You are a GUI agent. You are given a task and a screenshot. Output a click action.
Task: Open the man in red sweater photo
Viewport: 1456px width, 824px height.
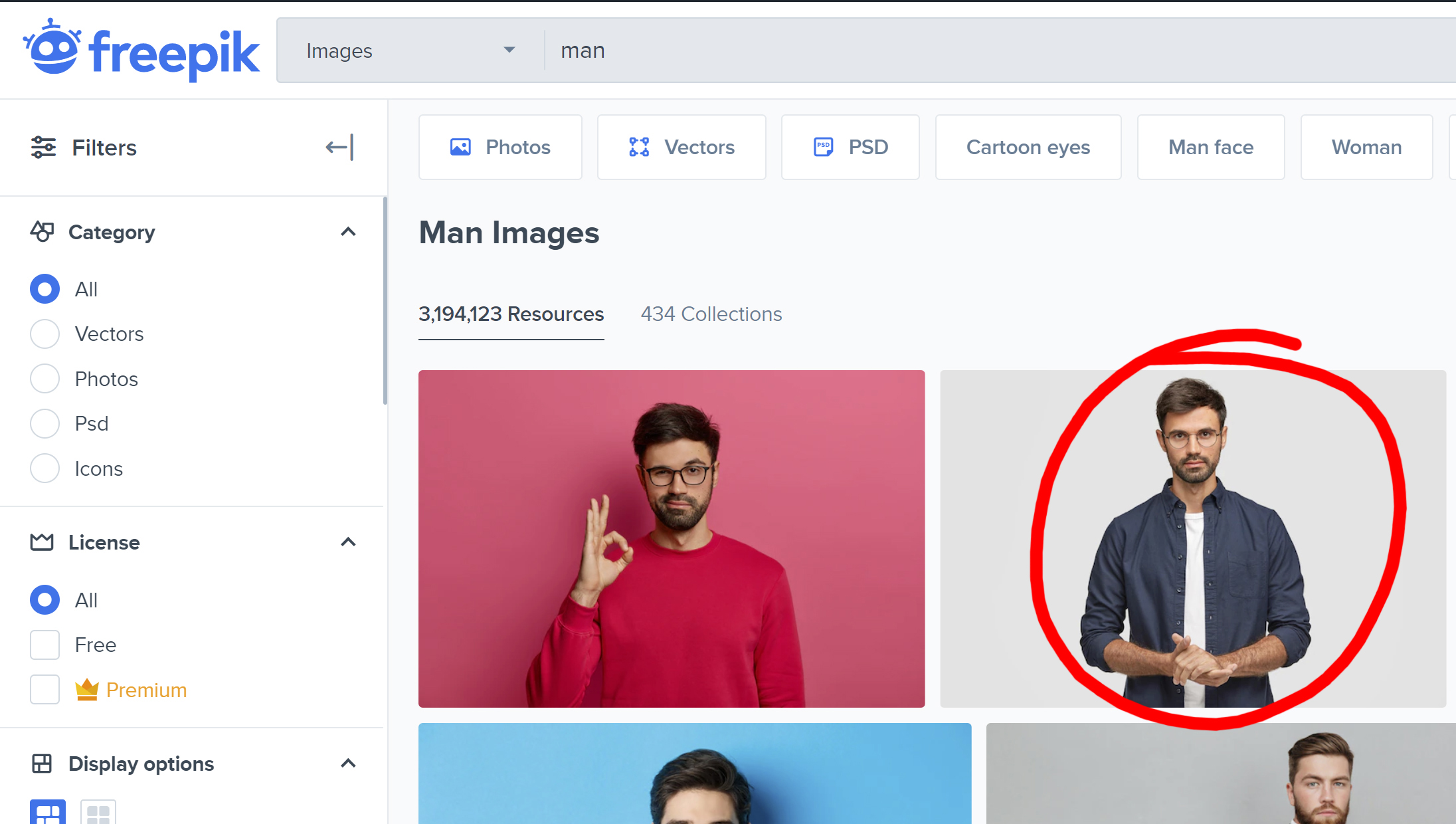click(x=671, y=538)
